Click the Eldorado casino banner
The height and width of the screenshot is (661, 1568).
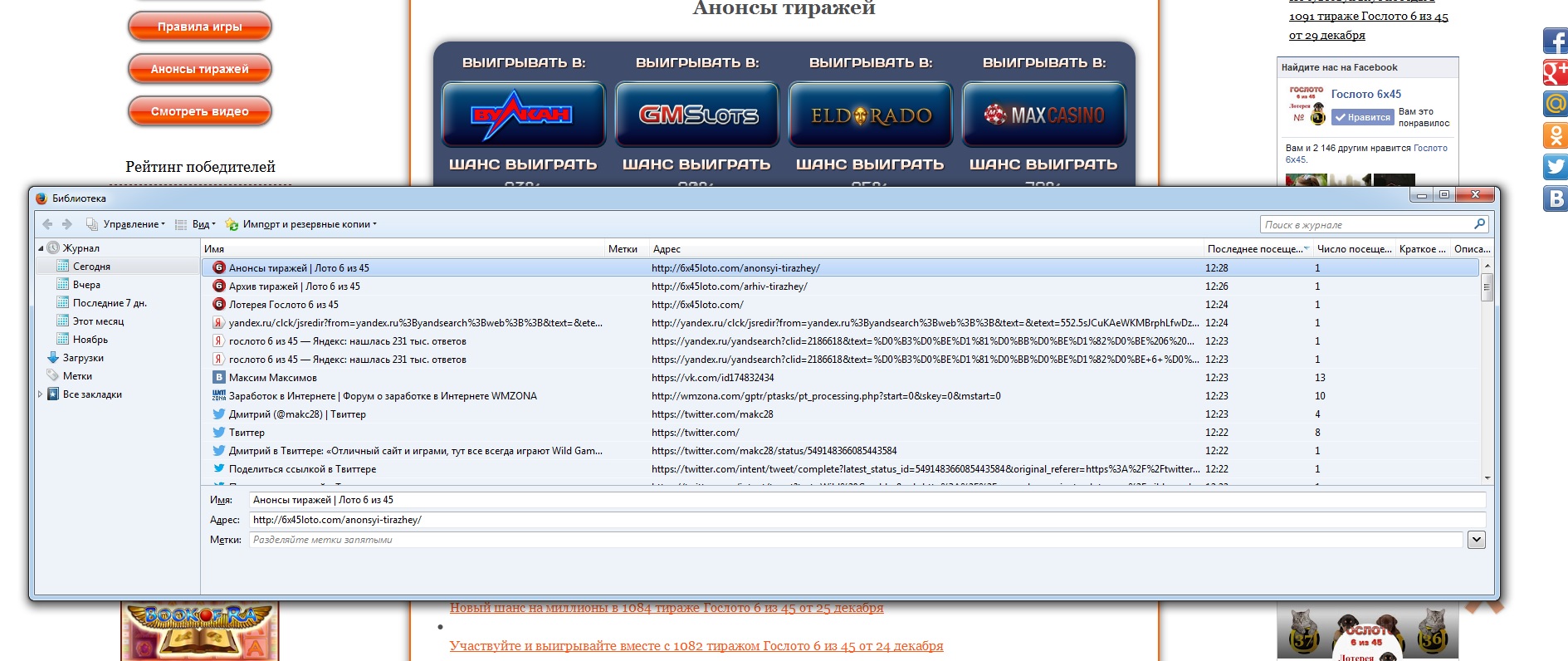coord(871,115)
